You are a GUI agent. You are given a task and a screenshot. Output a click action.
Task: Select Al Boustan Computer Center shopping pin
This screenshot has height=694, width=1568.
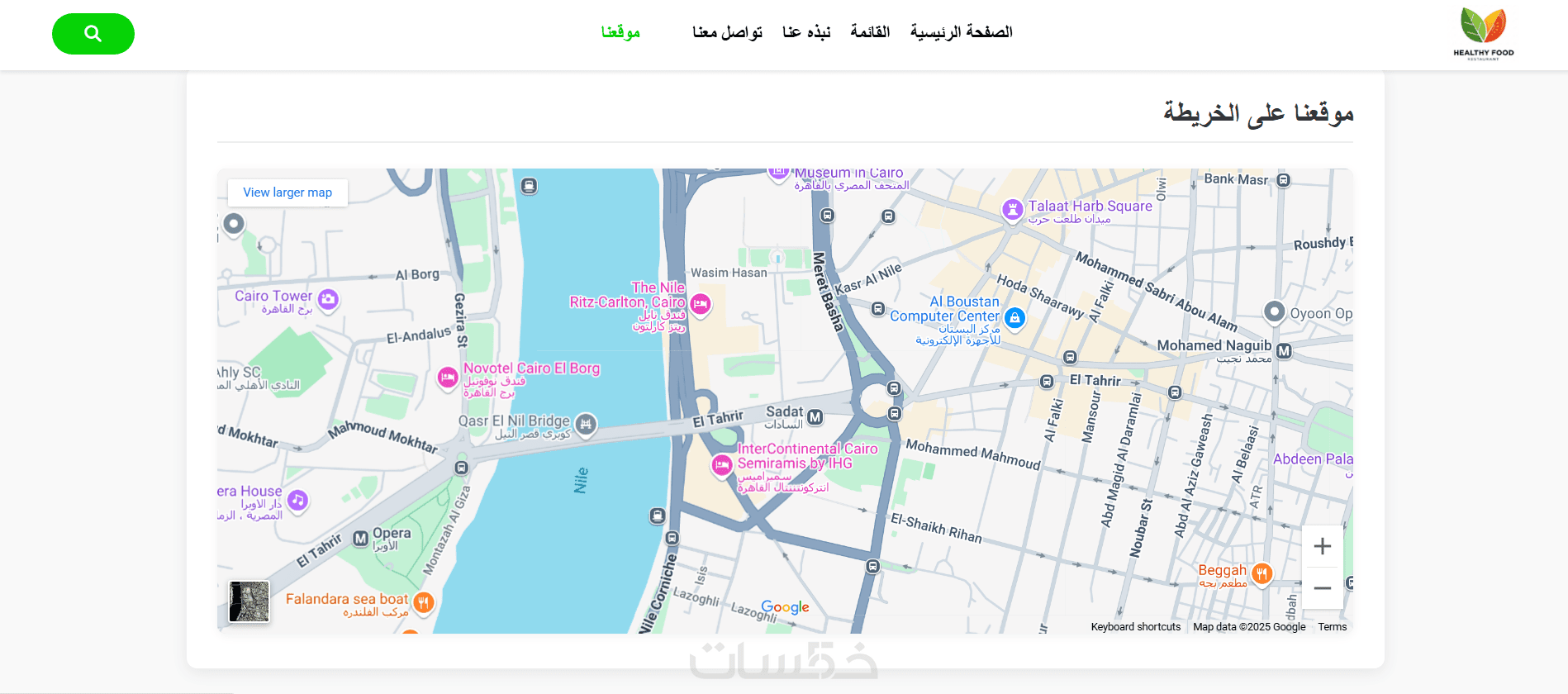[x=1014, y=317]
